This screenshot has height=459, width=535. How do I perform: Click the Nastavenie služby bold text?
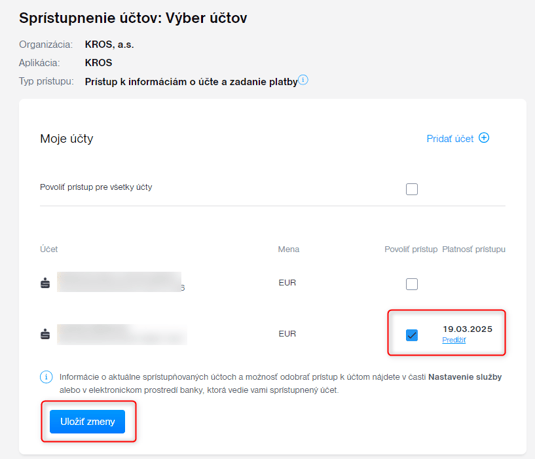pyautogui.click(x=465, y=377)
